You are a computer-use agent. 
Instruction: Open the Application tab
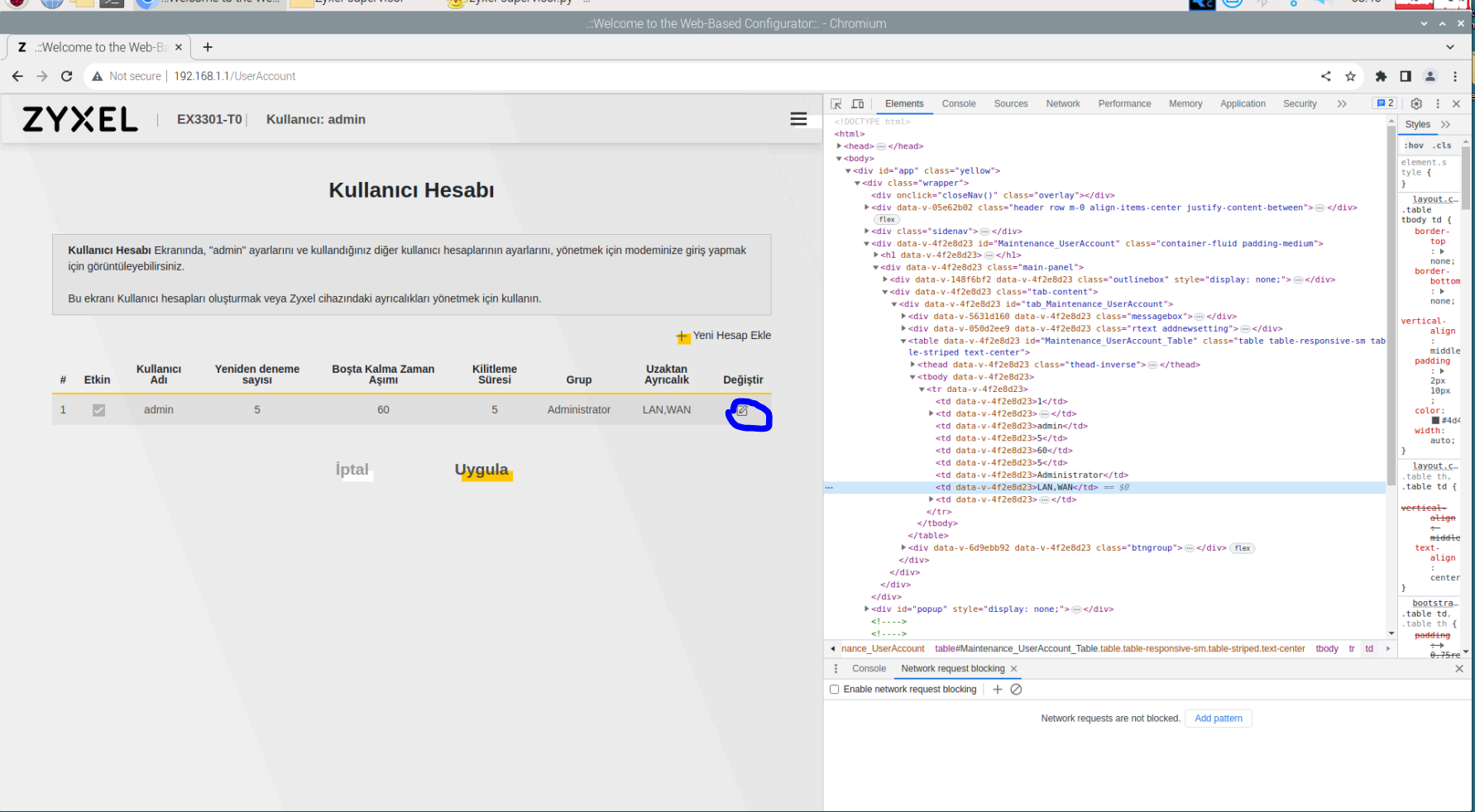(x=1243, y=104)
